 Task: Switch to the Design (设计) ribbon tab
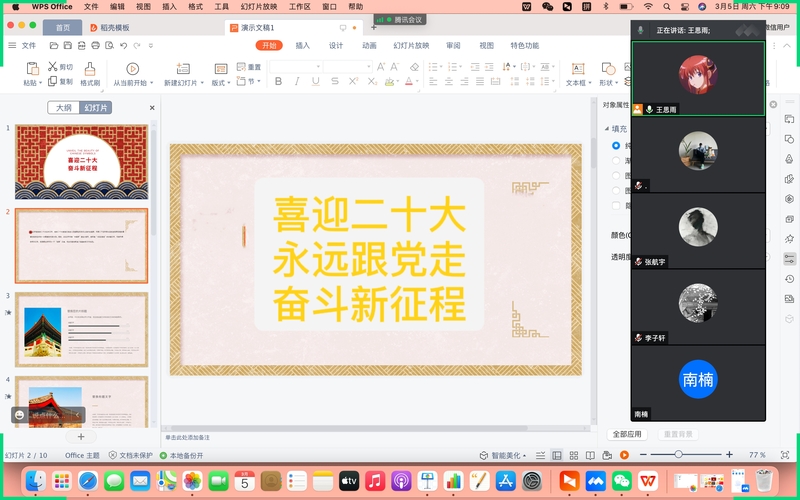click(x=336, y=46)
